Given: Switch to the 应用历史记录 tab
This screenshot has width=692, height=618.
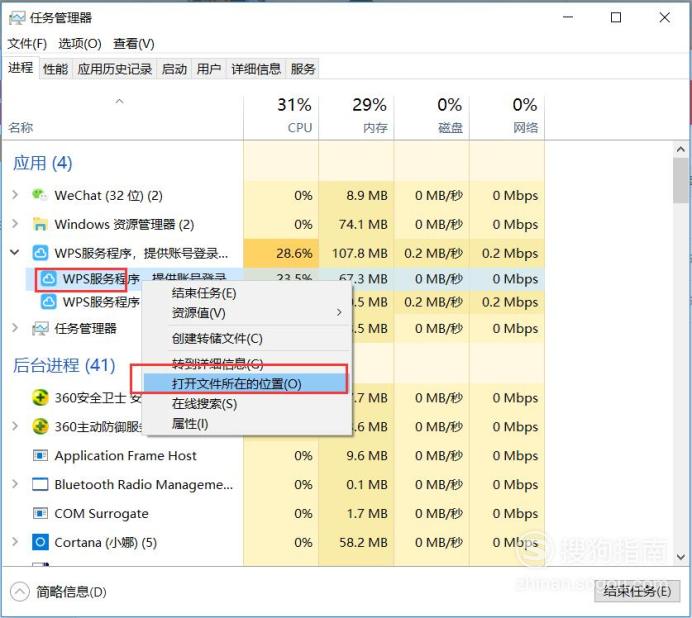Looking at the screenshot, I should click(x=114, y=69).
